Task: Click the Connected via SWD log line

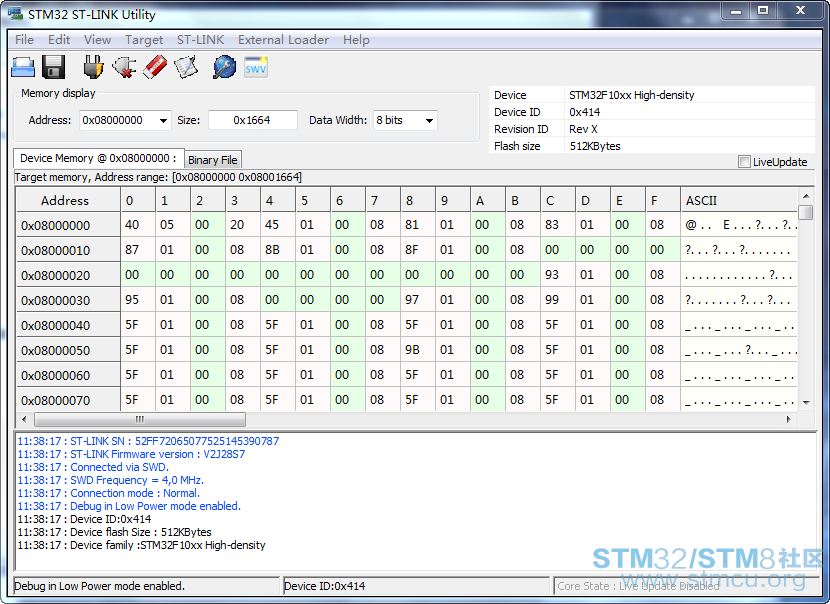Action: pyautogui.click(x=93, y=467)
